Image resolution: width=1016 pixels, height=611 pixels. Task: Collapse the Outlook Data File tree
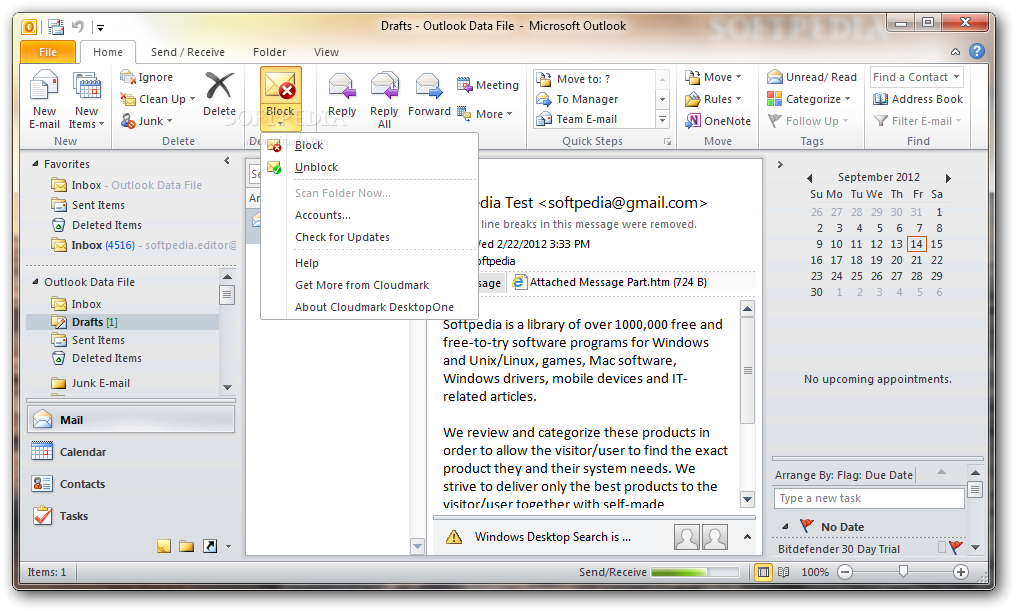click(x=36, y=282)
